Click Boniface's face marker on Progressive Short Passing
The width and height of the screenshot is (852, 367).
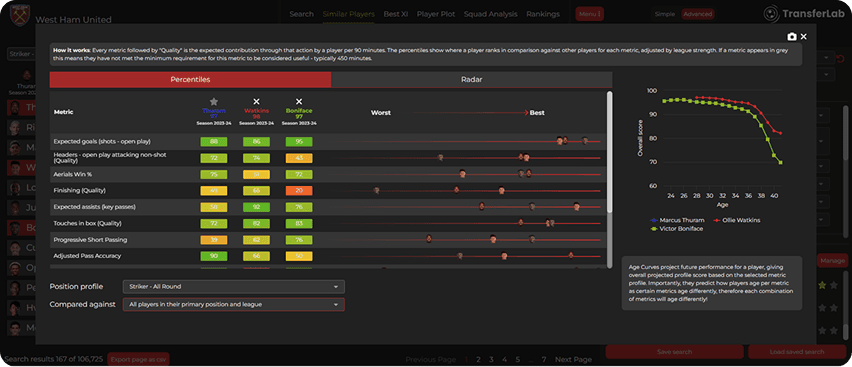coord(532,239)
